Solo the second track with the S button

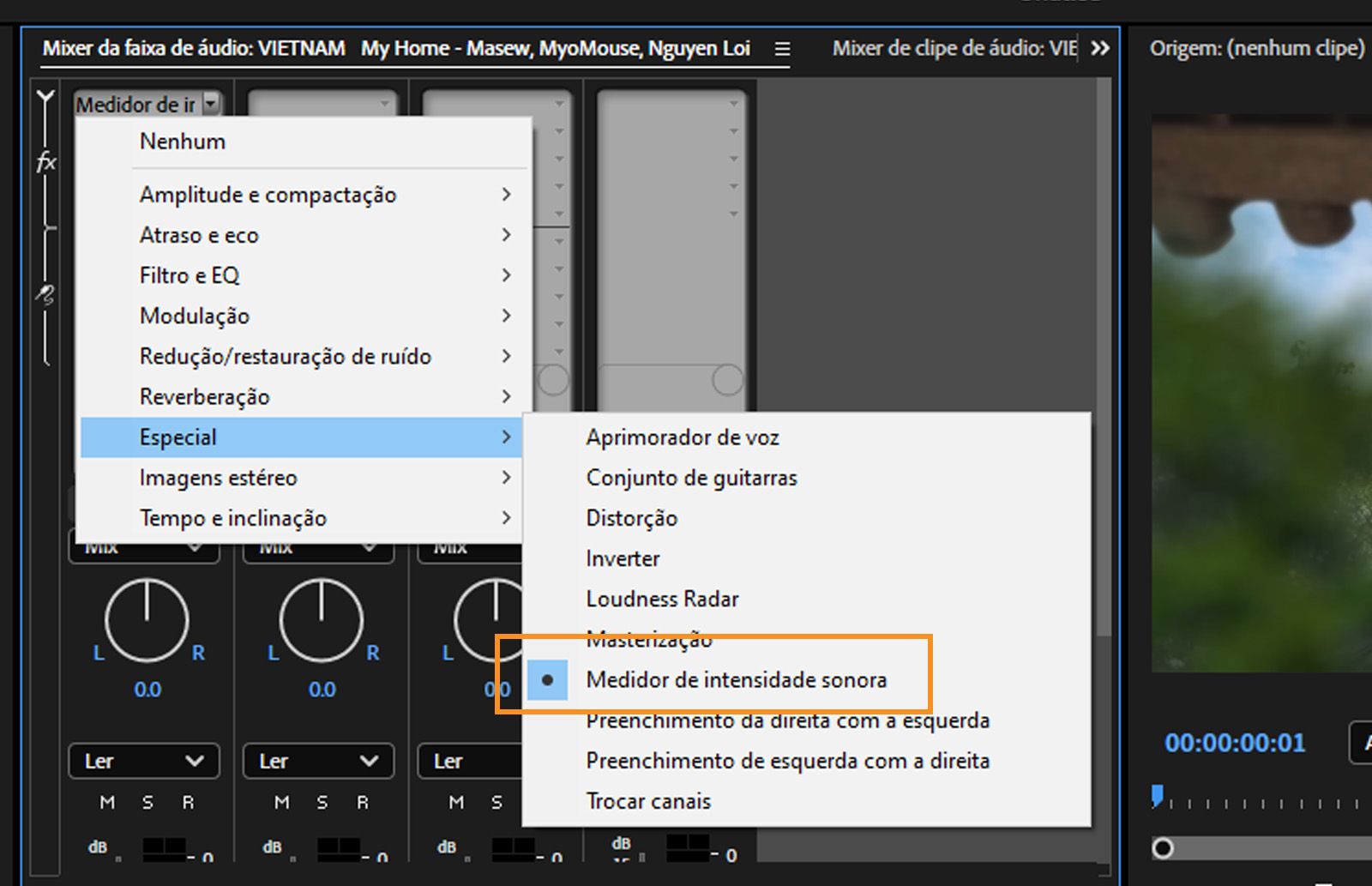(322, 802)
